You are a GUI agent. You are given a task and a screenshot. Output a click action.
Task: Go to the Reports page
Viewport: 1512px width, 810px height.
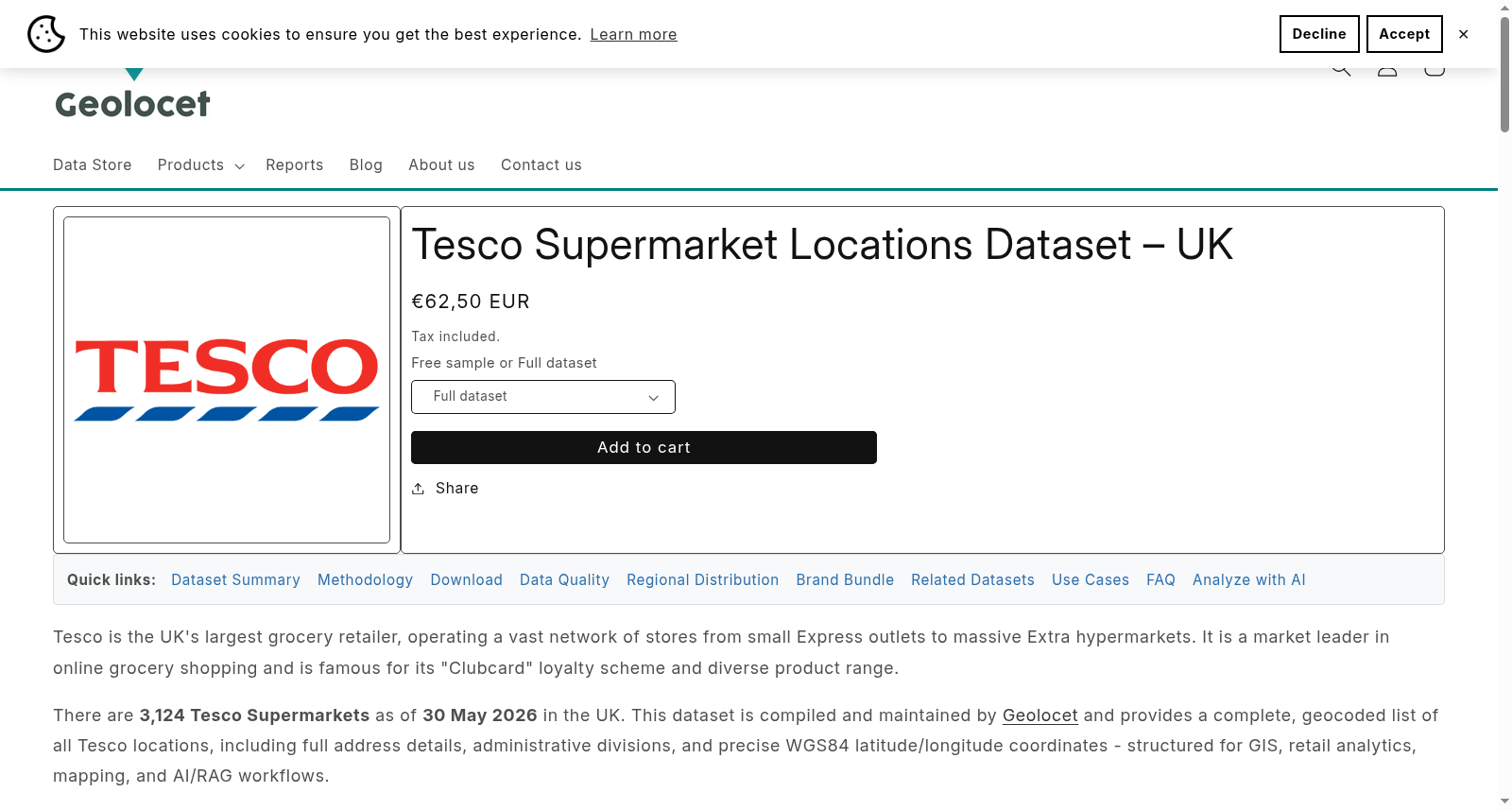pos(295,165)
